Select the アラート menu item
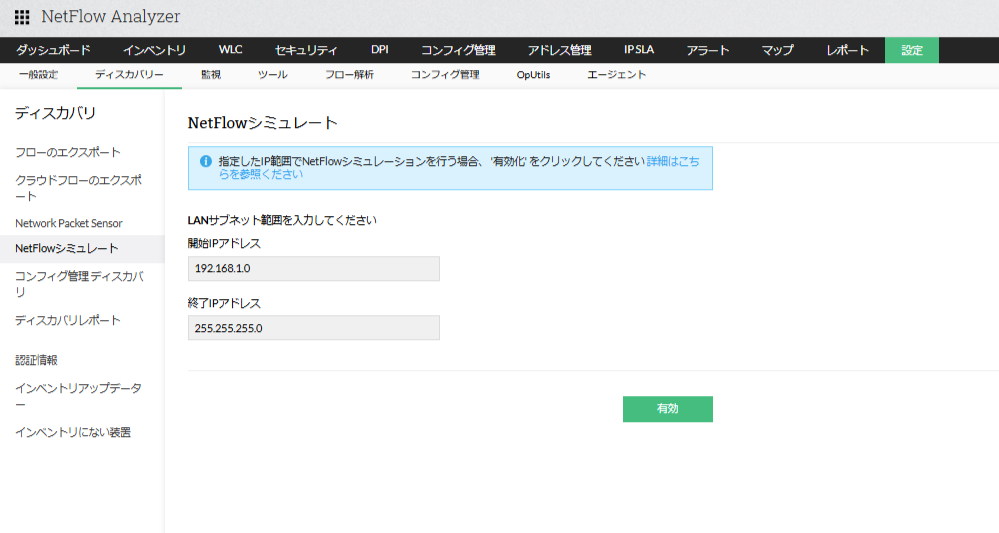999x533 pixels. 708,50
